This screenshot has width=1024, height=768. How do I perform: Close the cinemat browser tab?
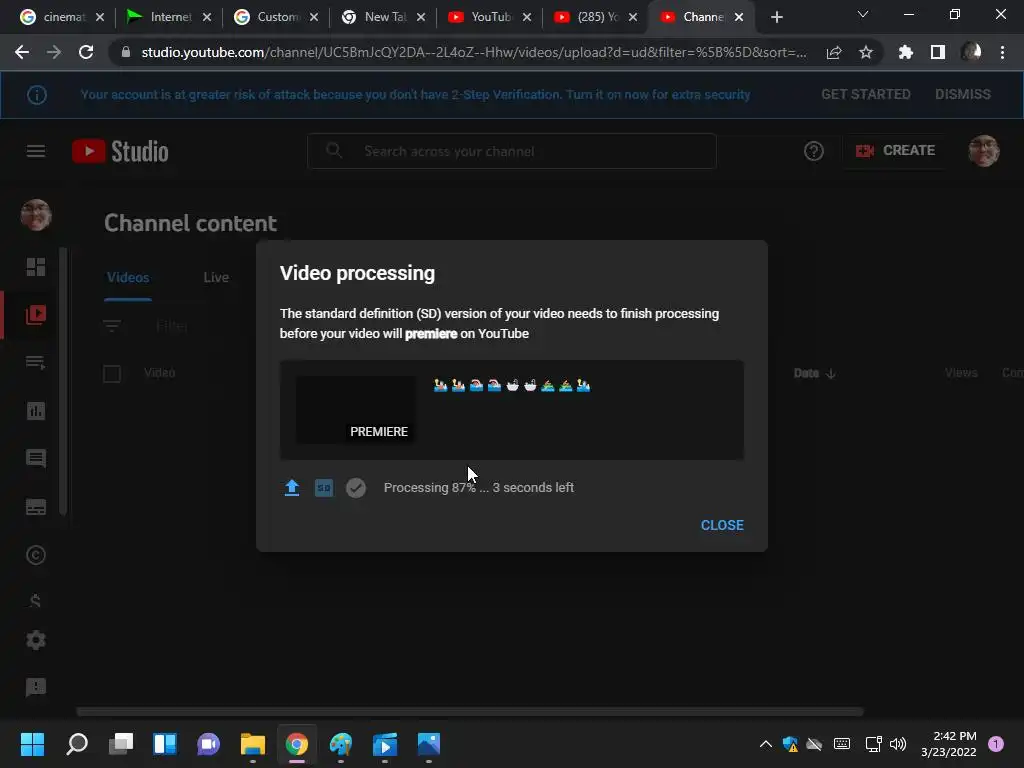click(x=100, y=18)
